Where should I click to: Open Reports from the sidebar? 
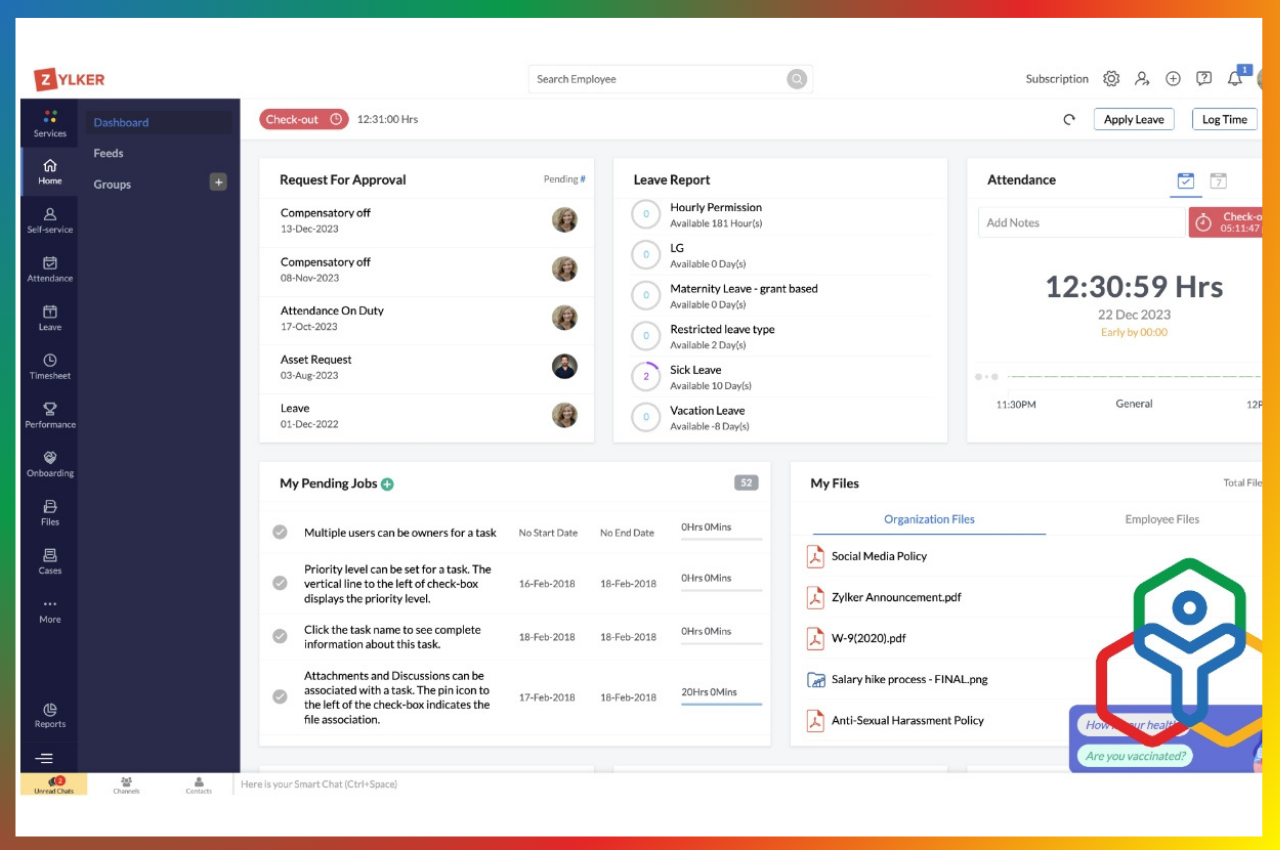pos(50,715)
